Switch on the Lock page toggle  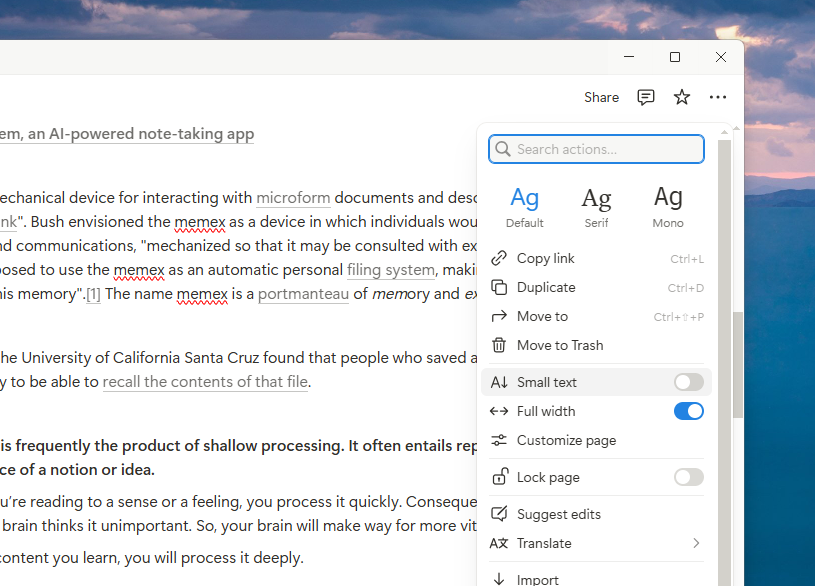(x=689, y=477)
